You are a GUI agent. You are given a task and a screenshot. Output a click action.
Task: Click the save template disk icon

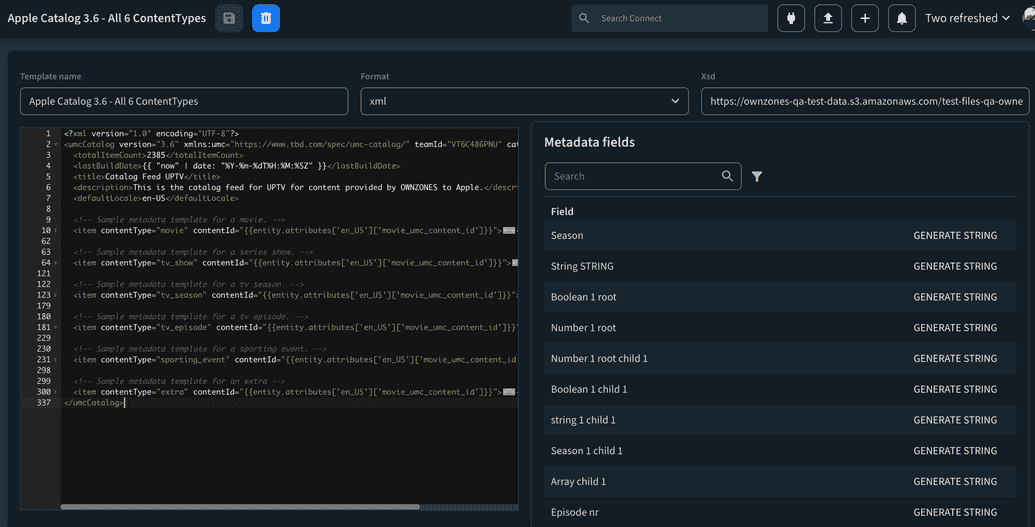(229, 18)
